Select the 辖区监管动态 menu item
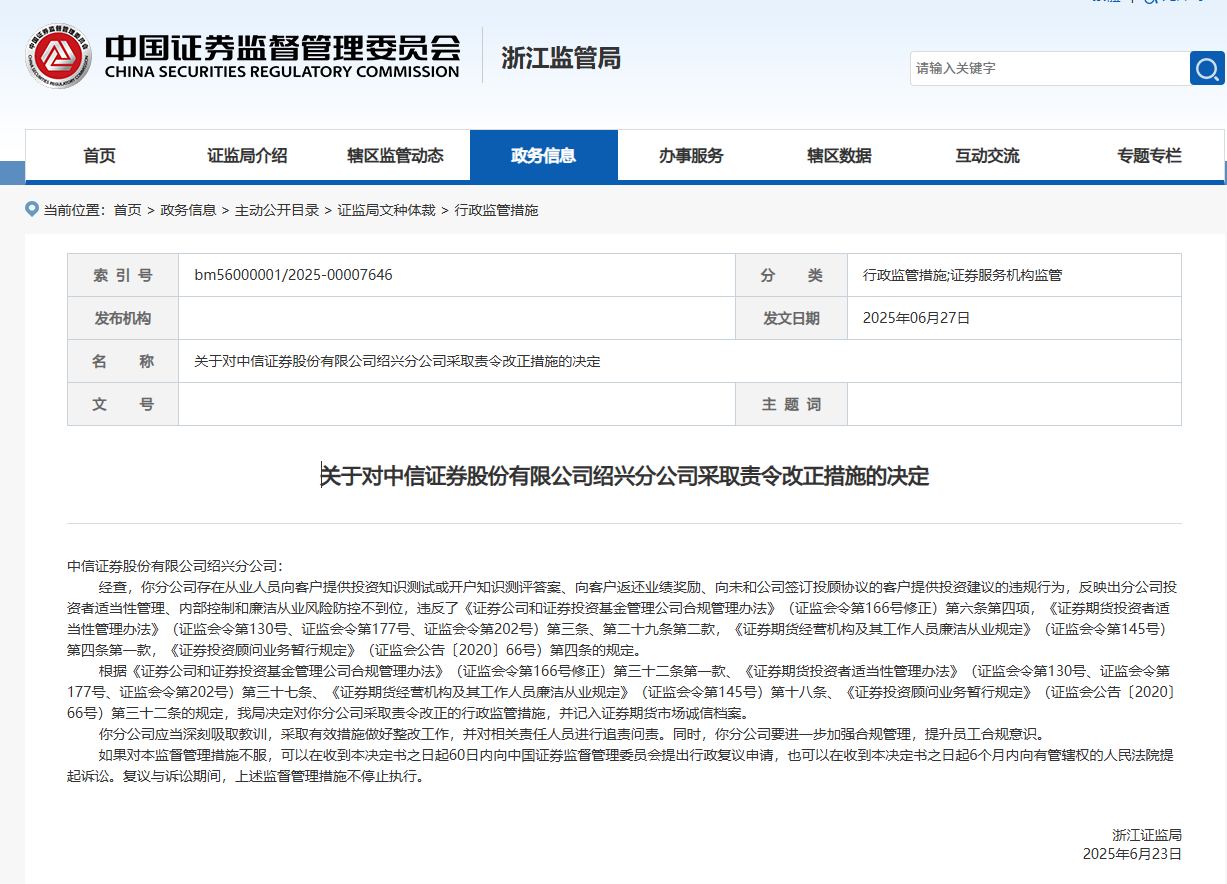1227x884 pixels. point(395,156)
